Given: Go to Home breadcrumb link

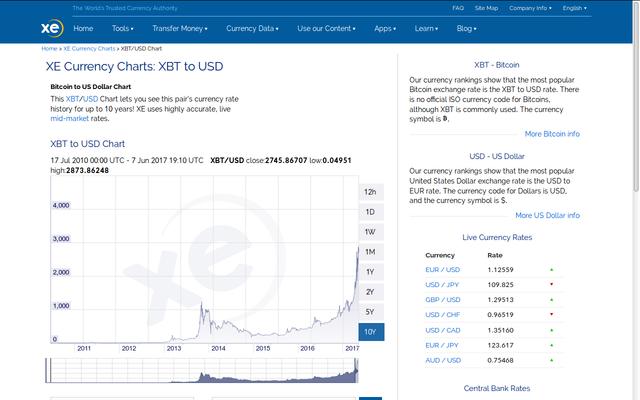Looking at the screenshot, I should 49,49.
